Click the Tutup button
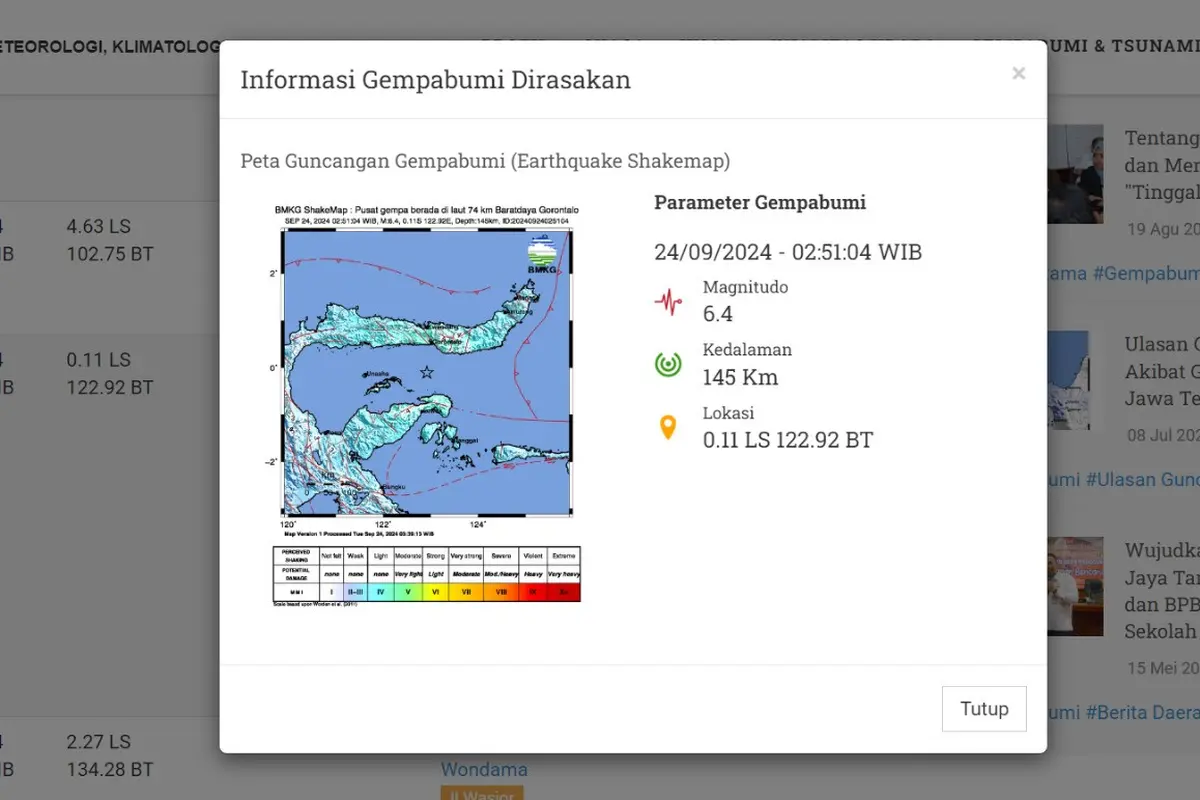Image resolution: width=1200 pixels, height=800 pixels. (984, 709)
